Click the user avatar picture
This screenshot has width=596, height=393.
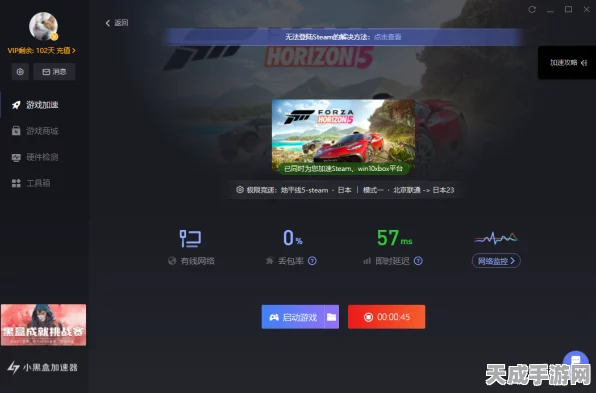click(43, 26)
